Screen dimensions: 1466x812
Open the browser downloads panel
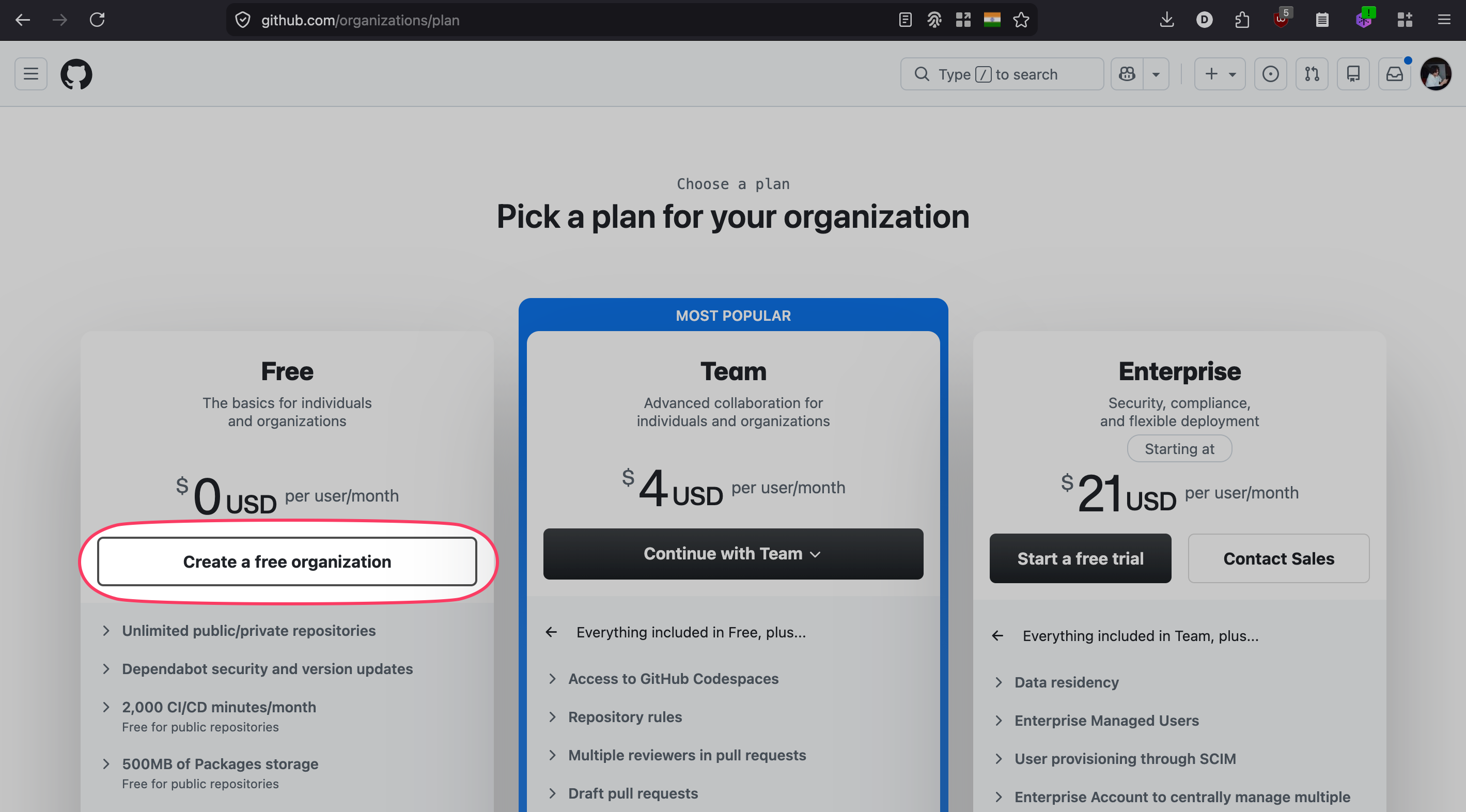[x=1167, y=20]
